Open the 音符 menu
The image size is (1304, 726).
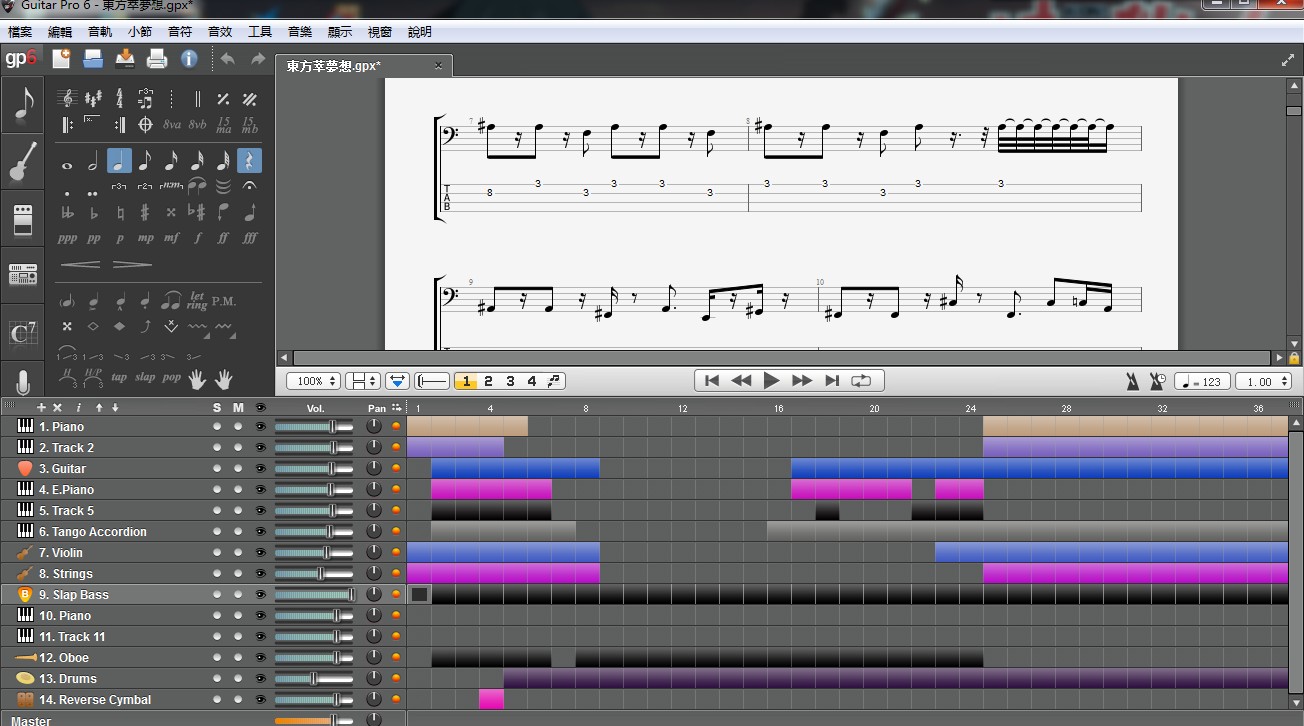click(x=180, y=32)
